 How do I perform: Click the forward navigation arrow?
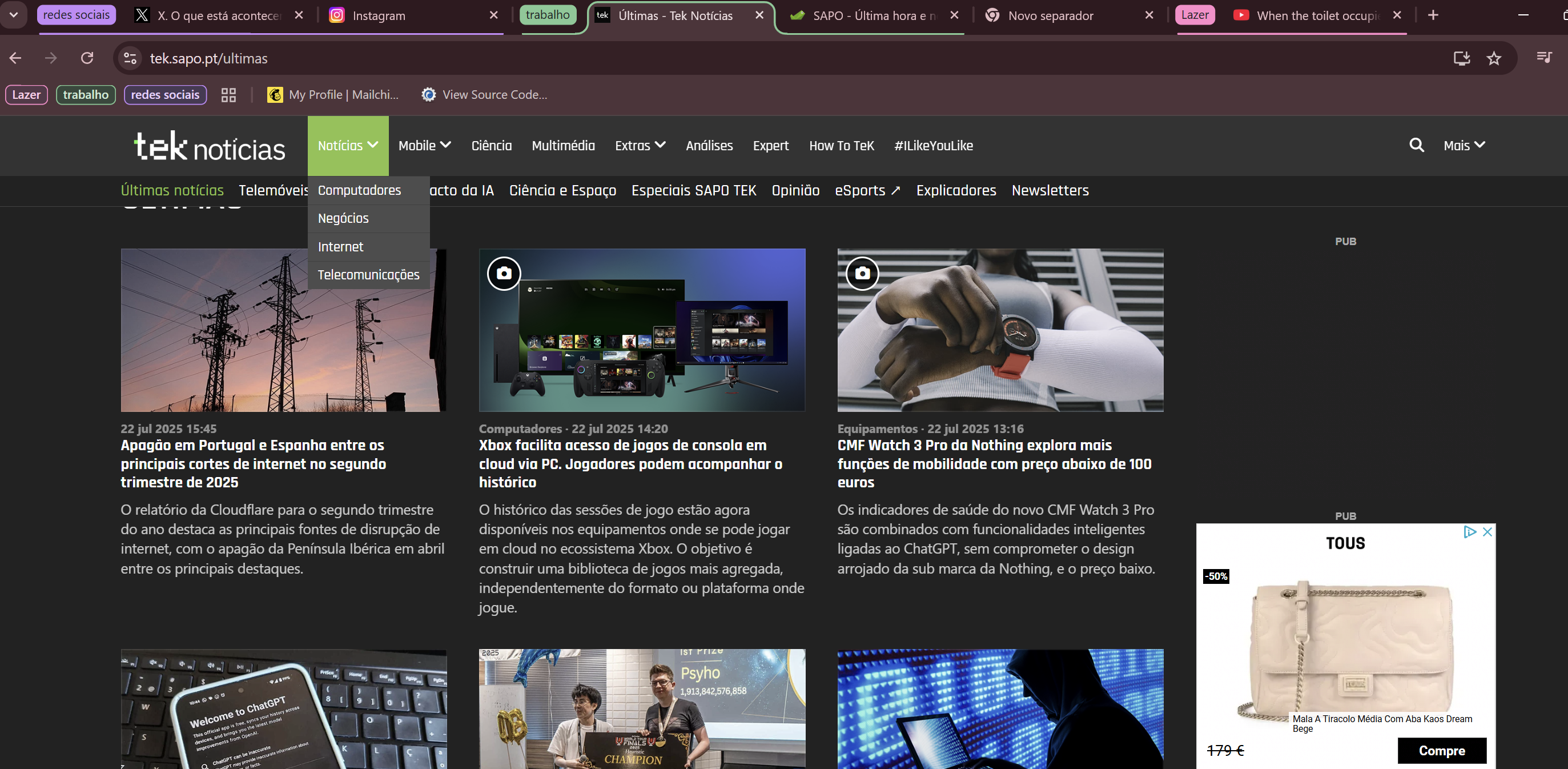pyautogui.click(x=51, y=58)
